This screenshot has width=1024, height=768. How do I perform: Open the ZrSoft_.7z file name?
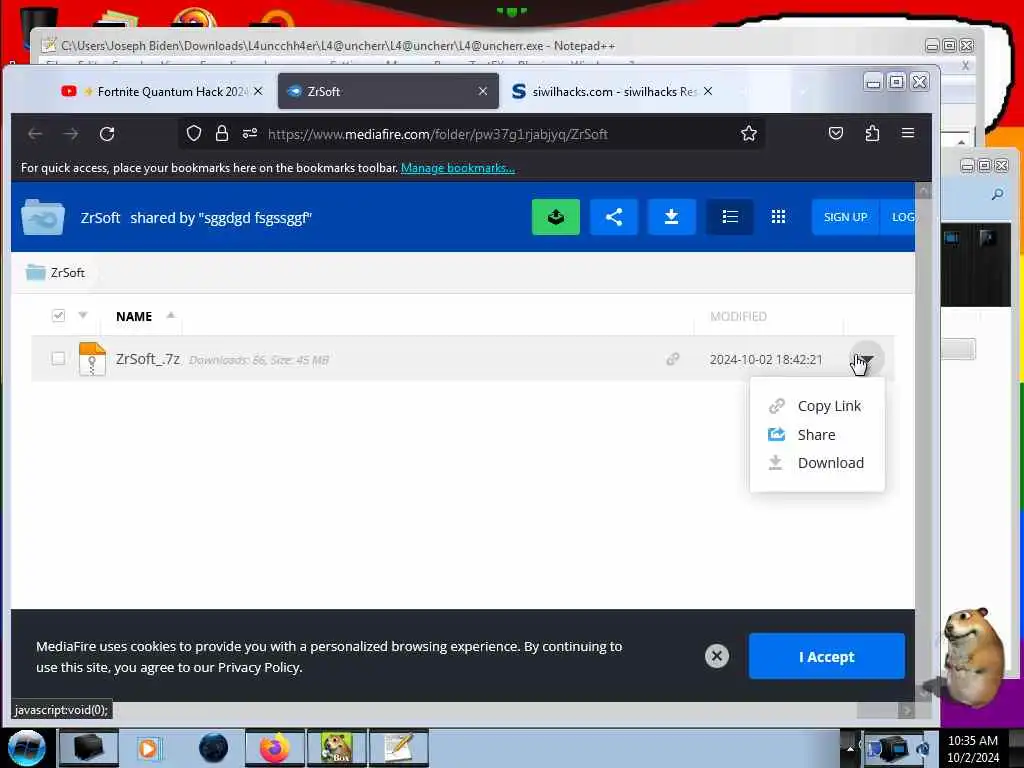[x=148, y=359]
